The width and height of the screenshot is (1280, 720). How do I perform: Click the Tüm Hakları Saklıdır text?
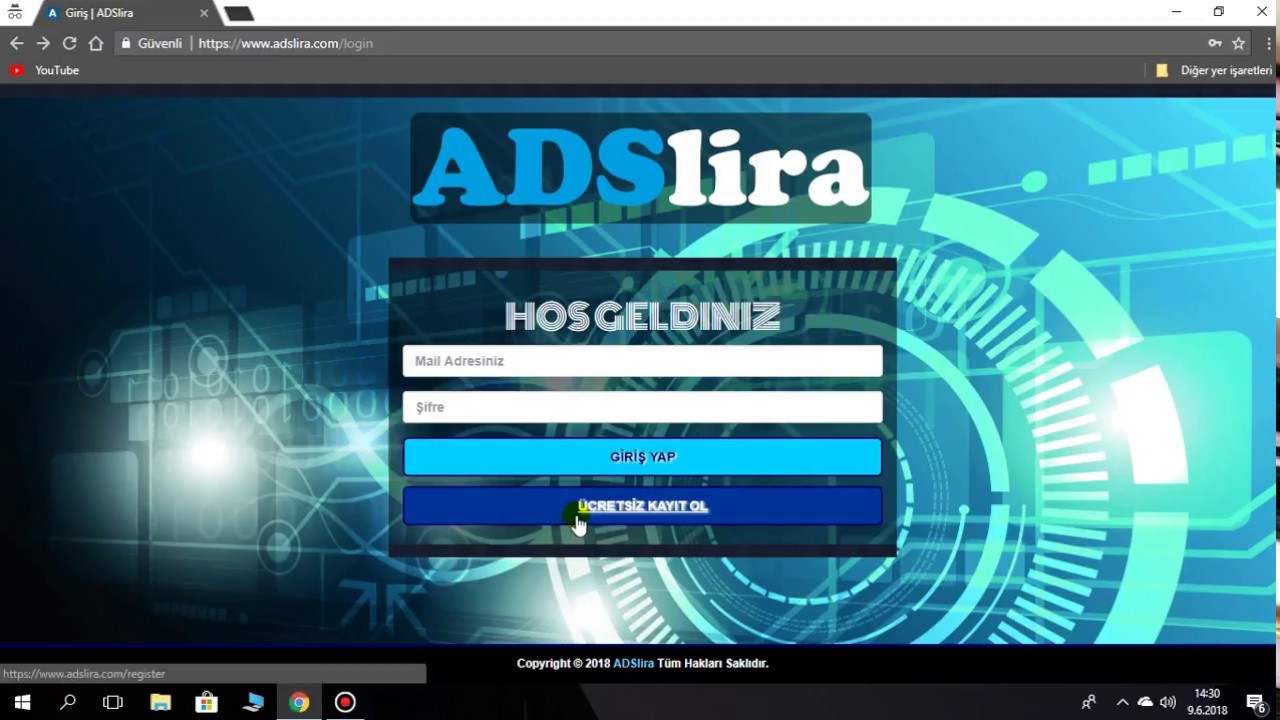pyautogui.click(x=713, y=663)
